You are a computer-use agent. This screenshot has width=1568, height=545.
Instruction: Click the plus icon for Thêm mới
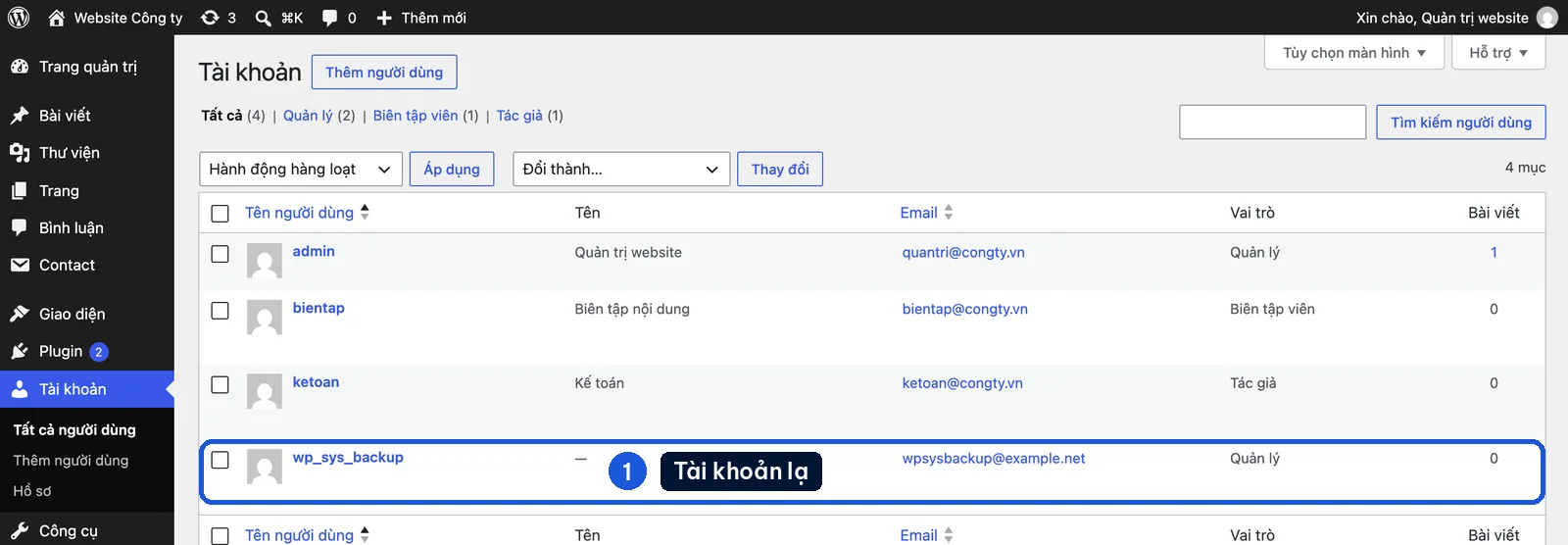(384, 18)
